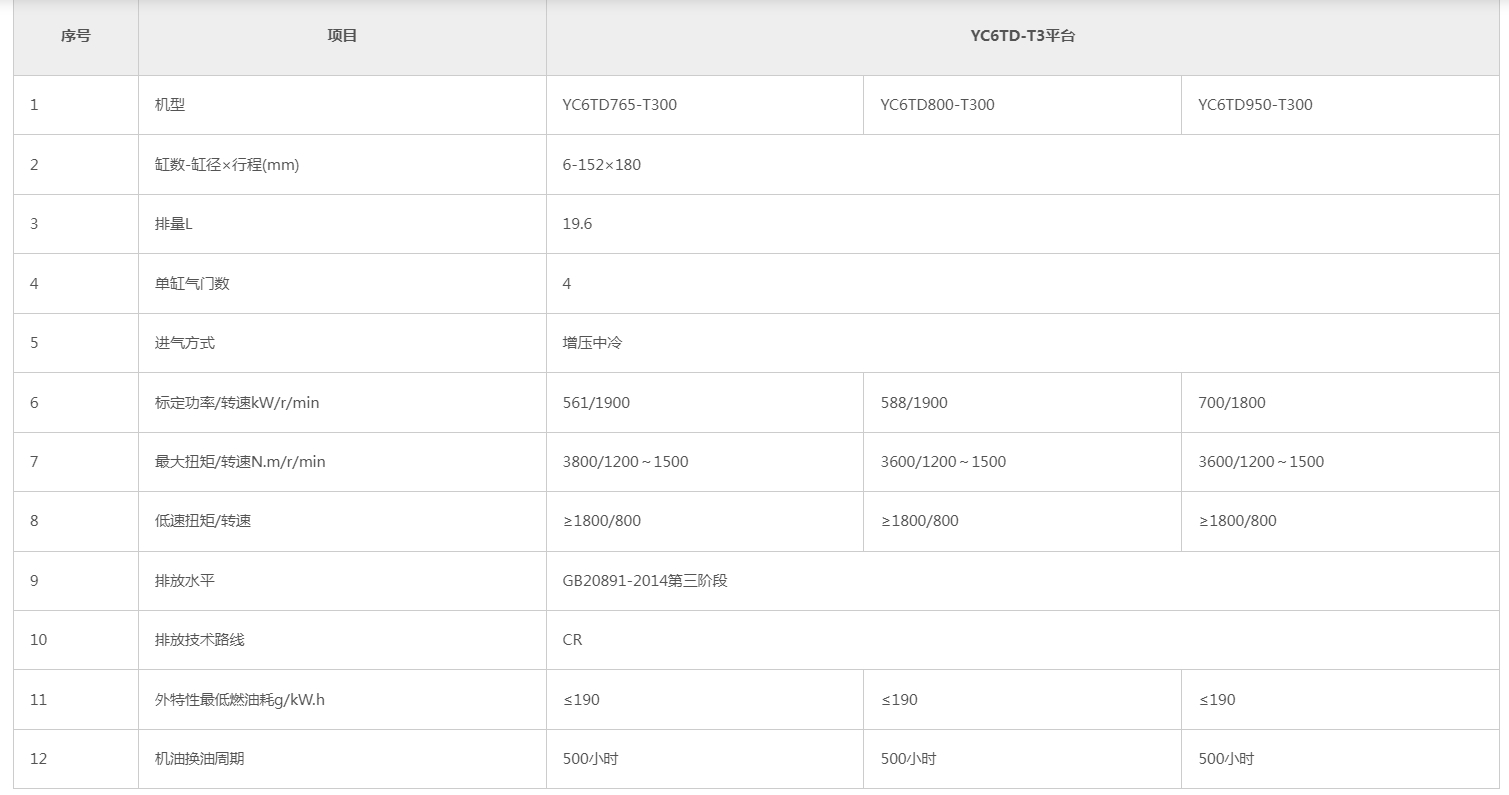Click the 700/1800 rated power cell
The height and width of the screenshot is (795, 1509).
[1231, 403]
